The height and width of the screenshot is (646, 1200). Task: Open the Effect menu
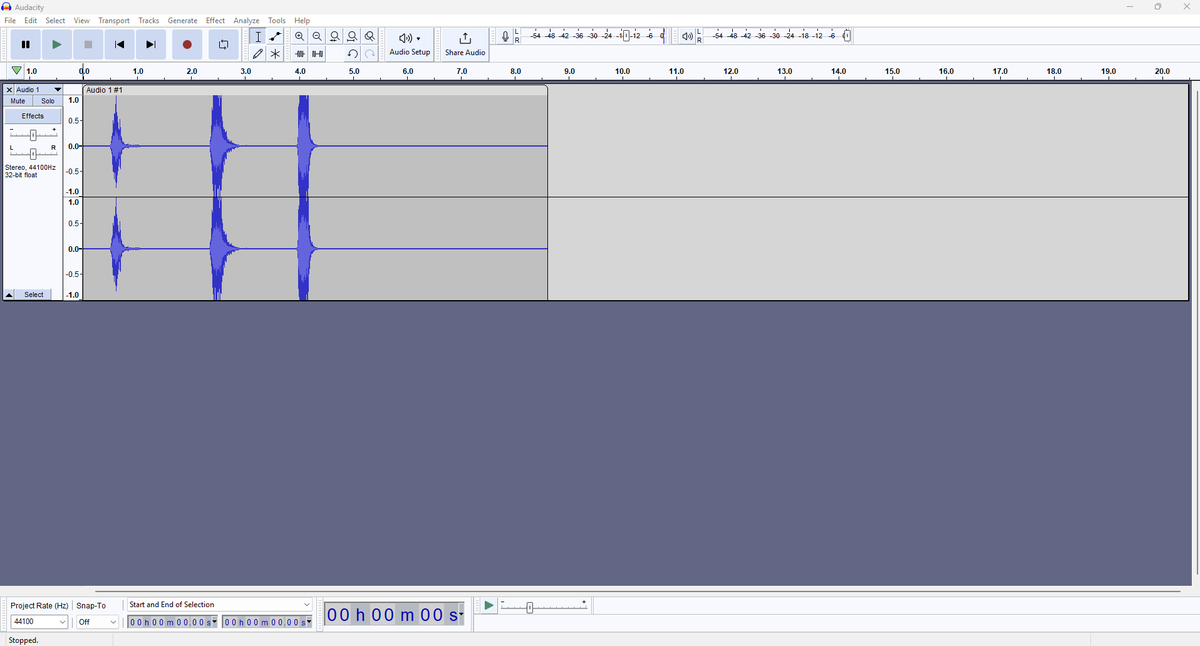point(215,20)
